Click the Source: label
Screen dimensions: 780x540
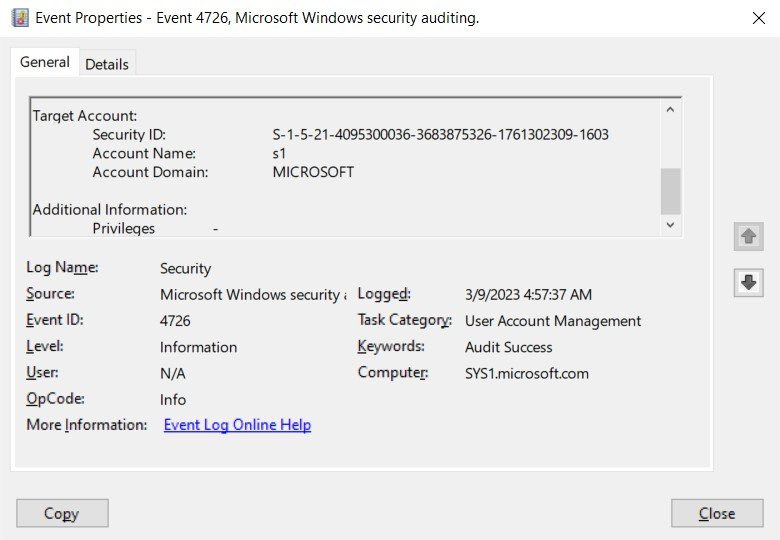tap(50, 293)
